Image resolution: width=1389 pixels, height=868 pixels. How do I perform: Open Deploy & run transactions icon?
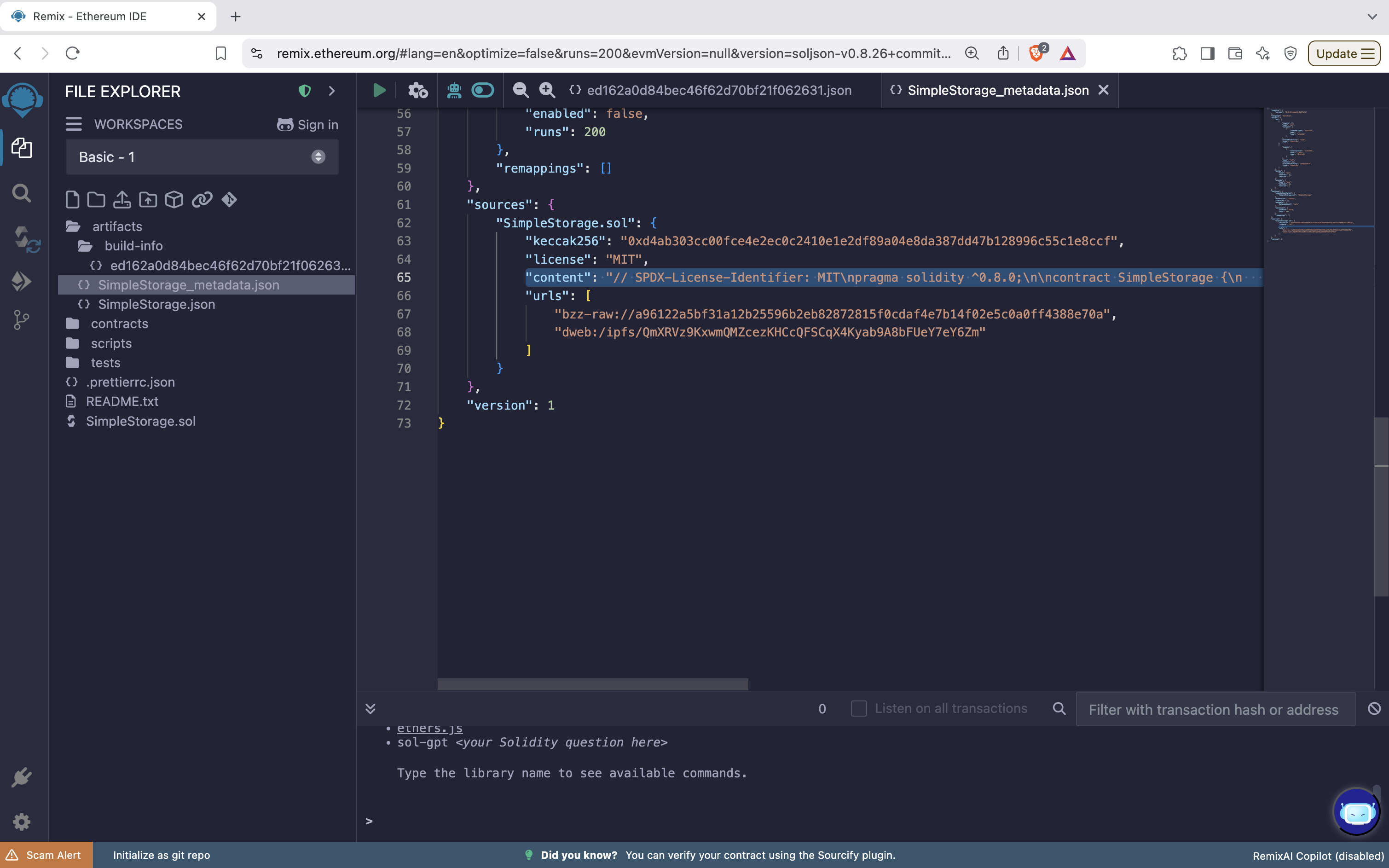(22, 281)
